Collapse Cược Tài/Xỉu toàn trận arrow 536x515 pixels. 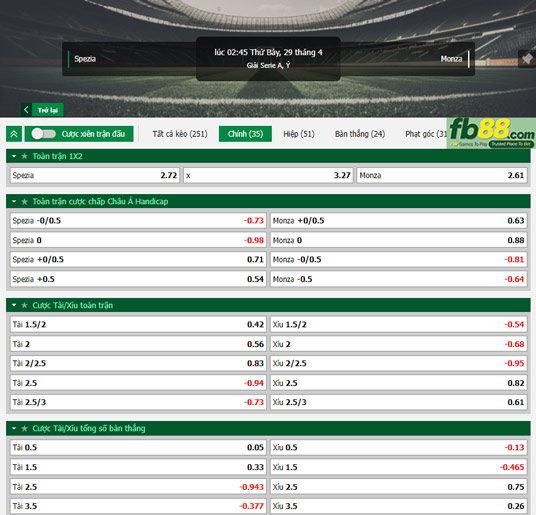[14, 305]
